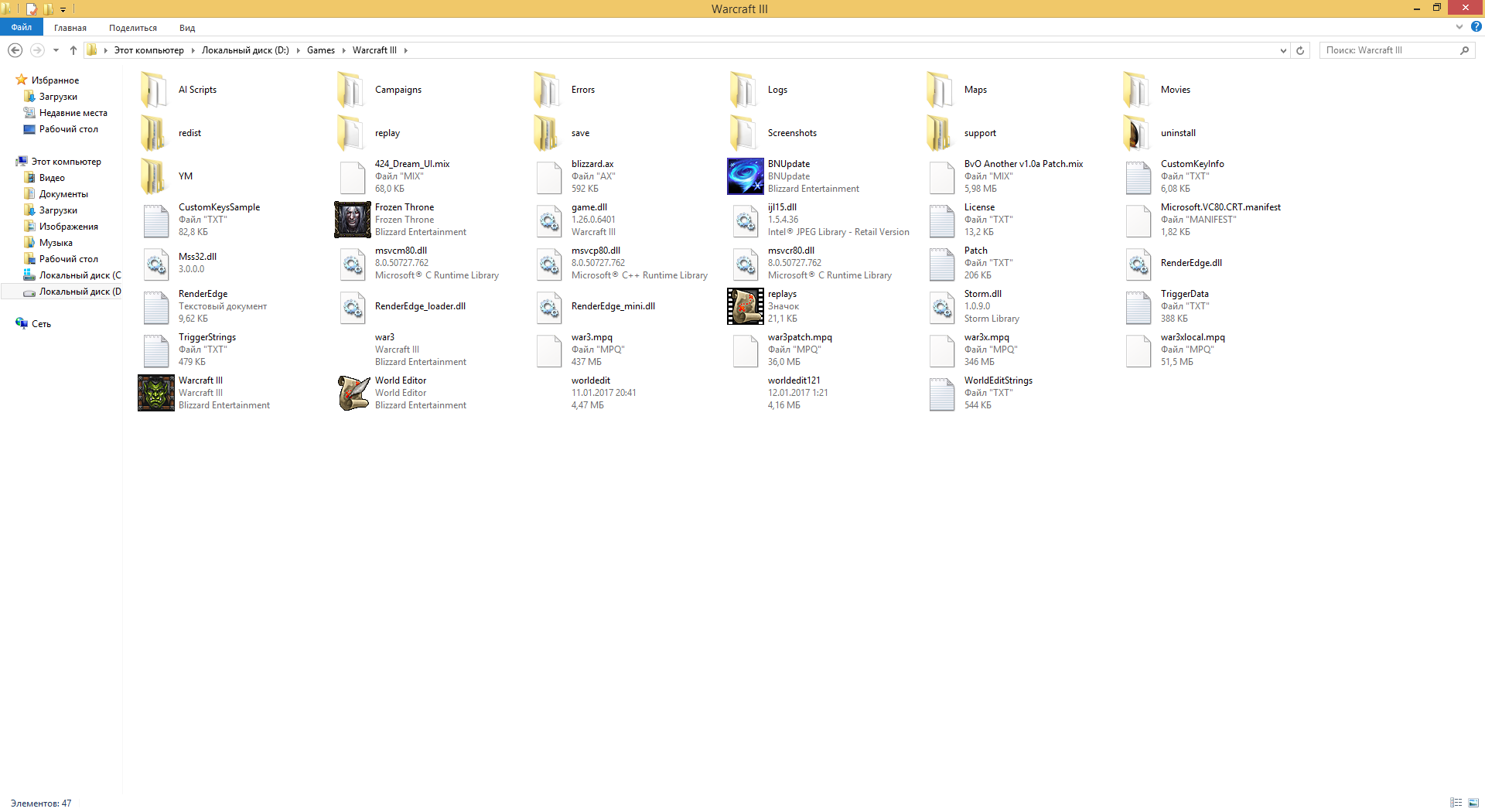Viewport: 1485px width, 812px height.
Task: Select the Microsoft.VC80.CRT.manifest file name
Action: tap(1220, 207)
